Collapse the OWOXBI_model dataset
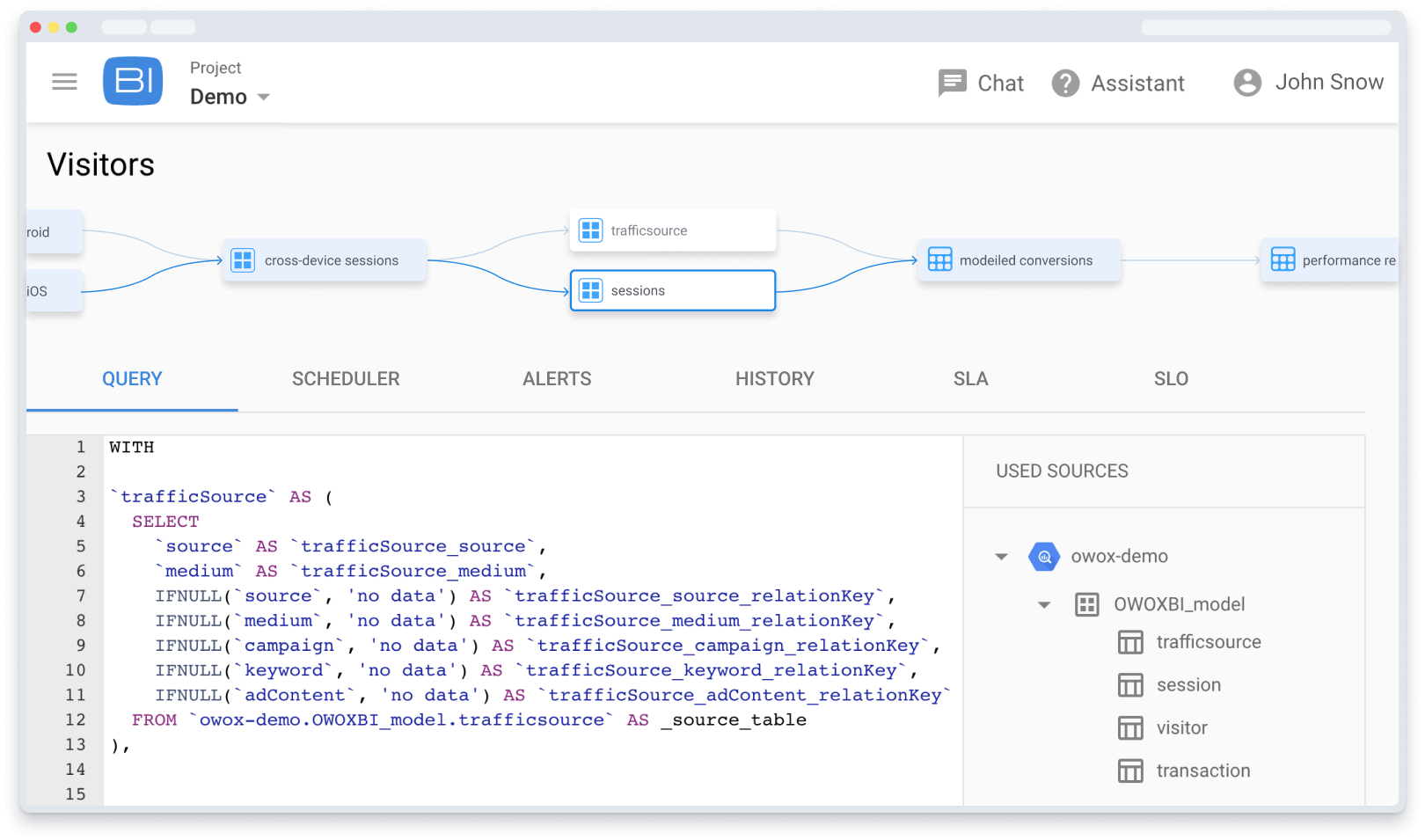Viewport: 1425px width, 840px height. 1044,604
